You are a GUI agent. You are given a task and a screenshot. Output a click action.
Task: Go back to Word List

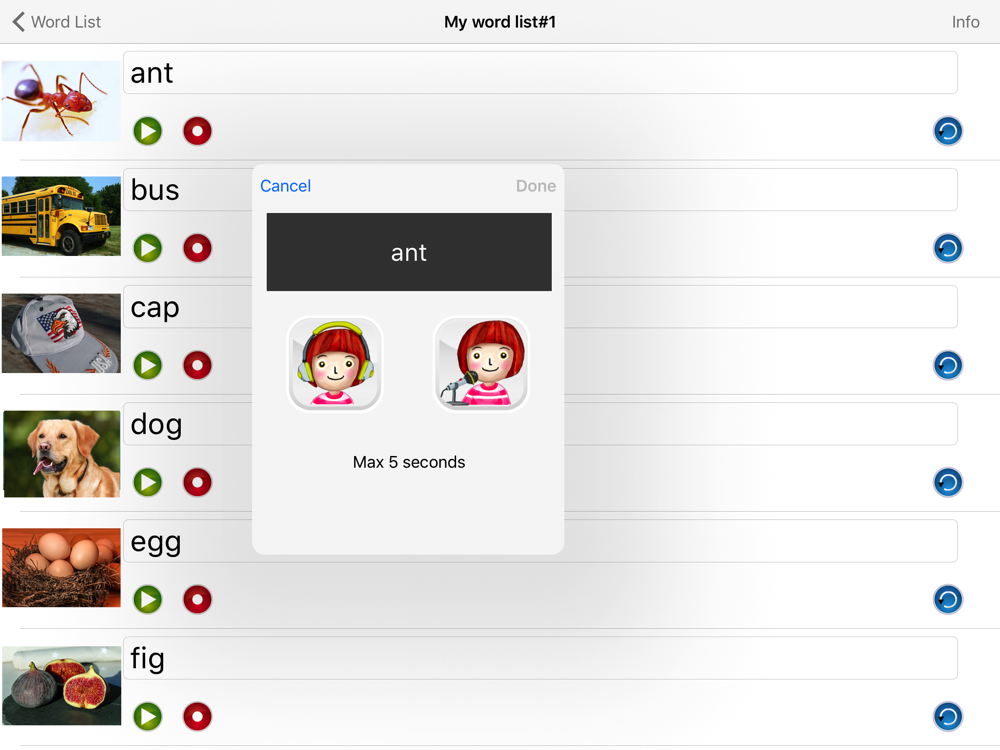pyautogui.click(x=56, y=22)
